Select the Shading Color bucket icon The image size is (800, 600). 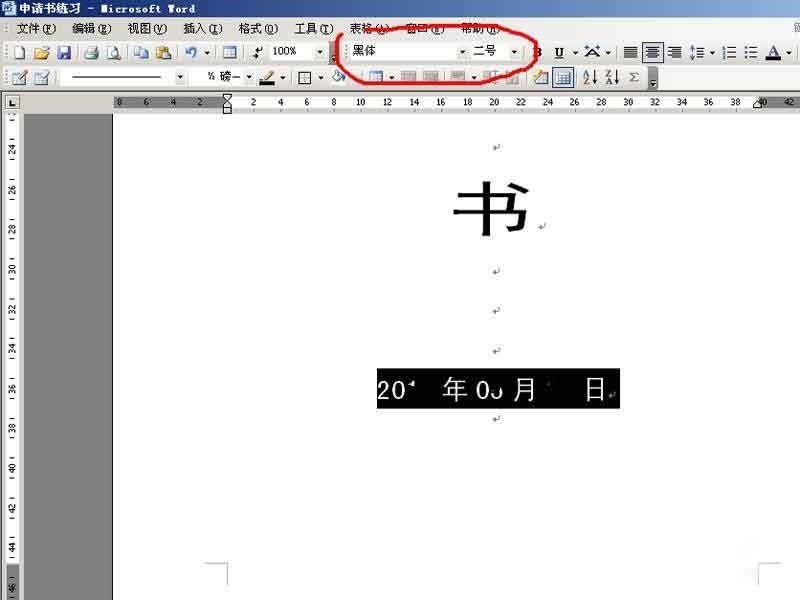click(337, 77)
